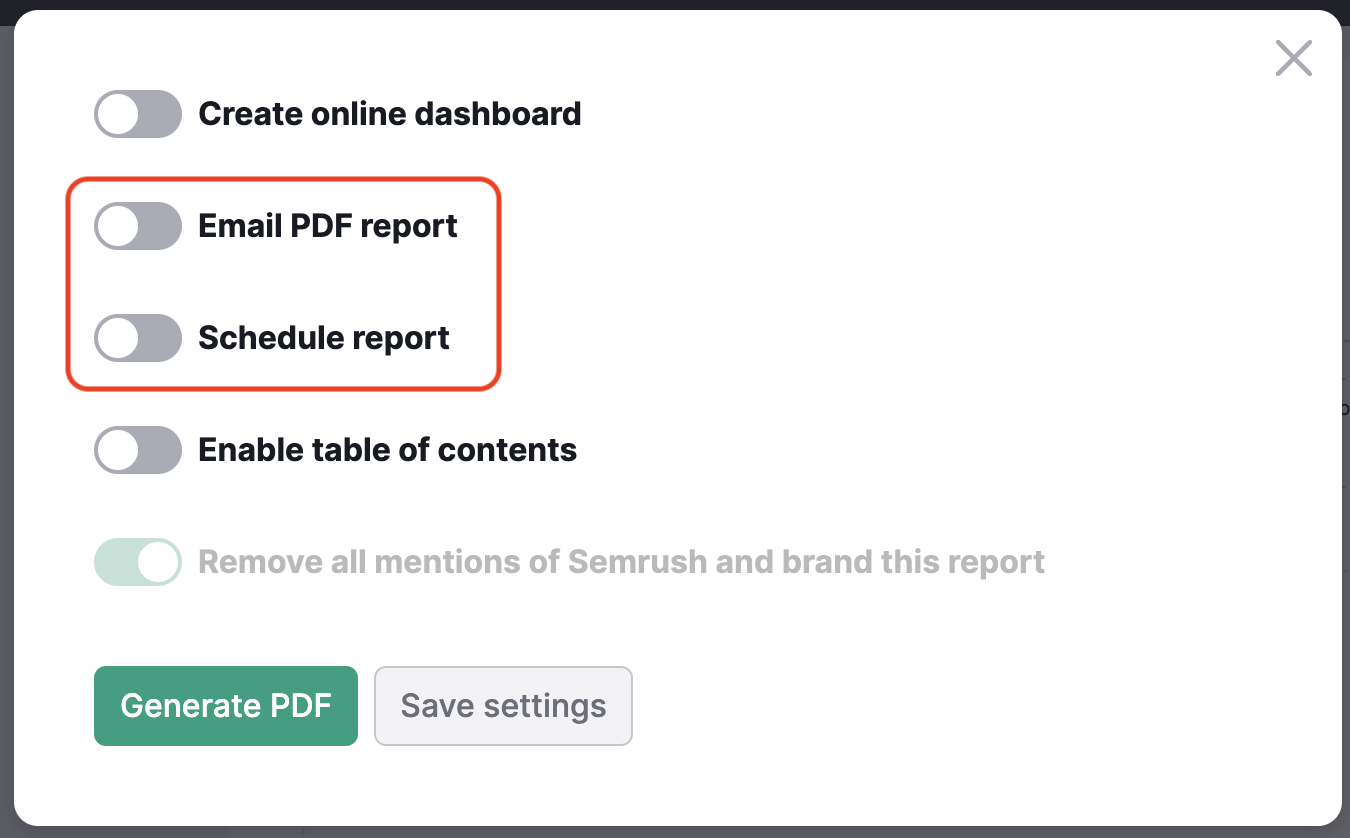1350x838 pixels.
Task: Toggle Remove all mentions of Semrush switch
Action: (138, 562)
